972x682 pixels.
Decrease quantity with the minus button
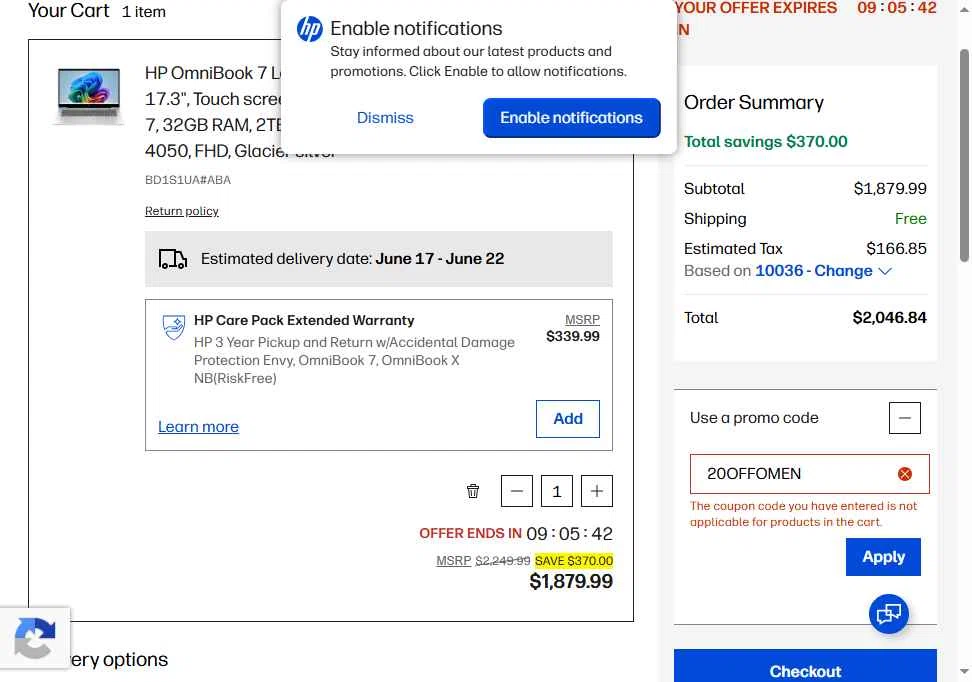pos(516,491)
